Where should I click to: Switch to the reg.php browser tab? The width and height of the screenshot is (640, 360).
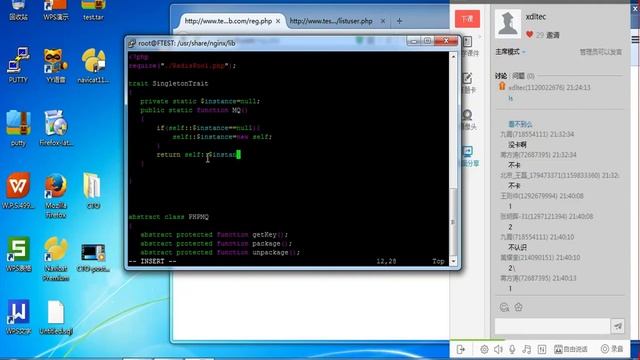pyautogui.click(x=228, y=21)
